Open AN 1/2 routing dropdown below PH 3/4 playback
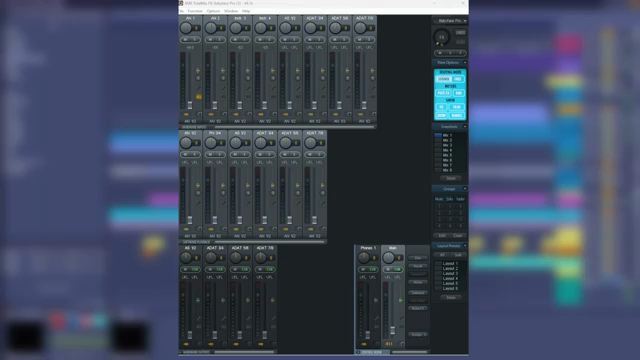 215,236
